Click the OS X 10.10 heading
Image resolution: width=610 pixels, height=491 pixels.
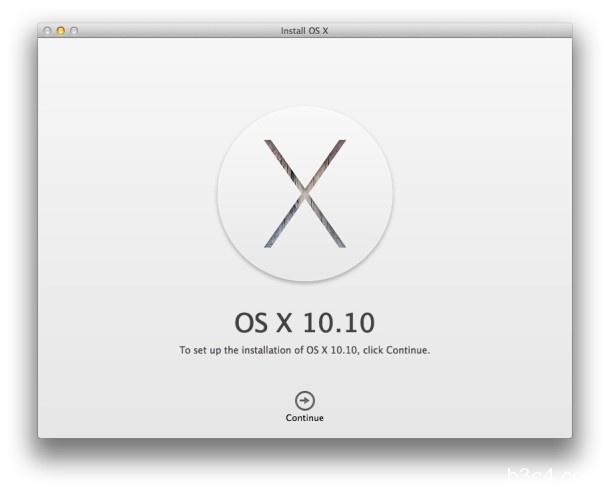pyautogui.click(x=305, y=323)
